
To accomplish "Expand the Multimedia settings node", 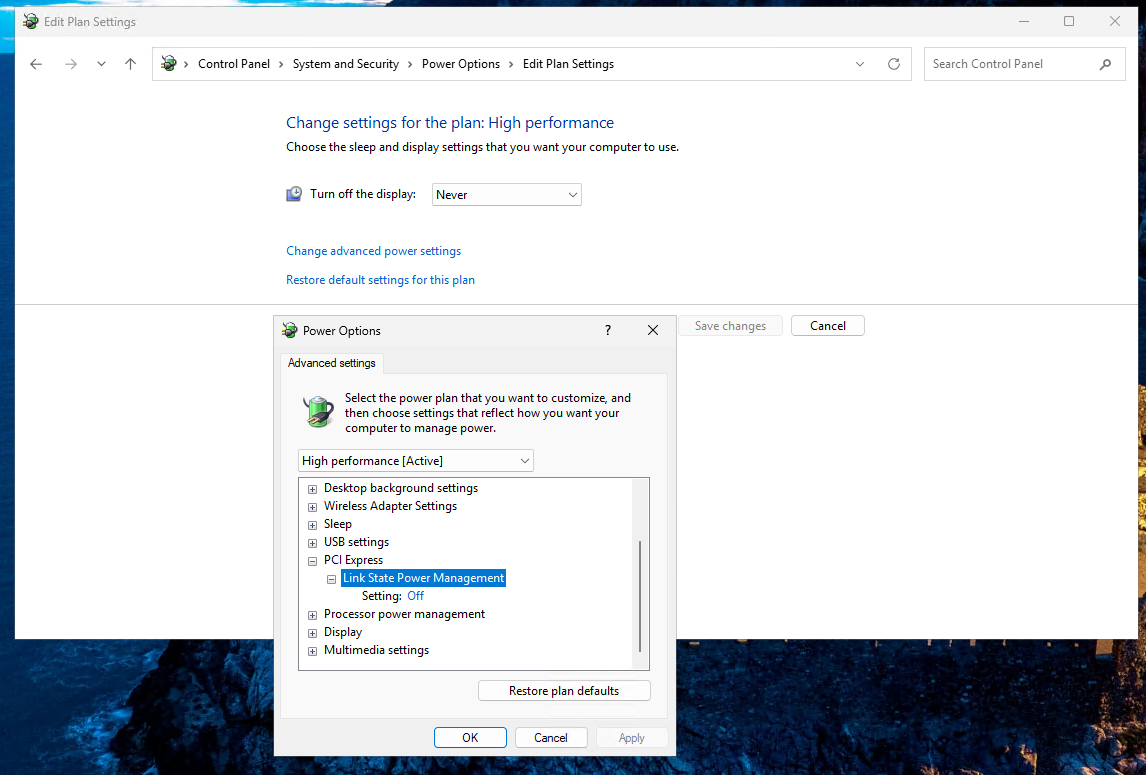I will click(312, 651).
